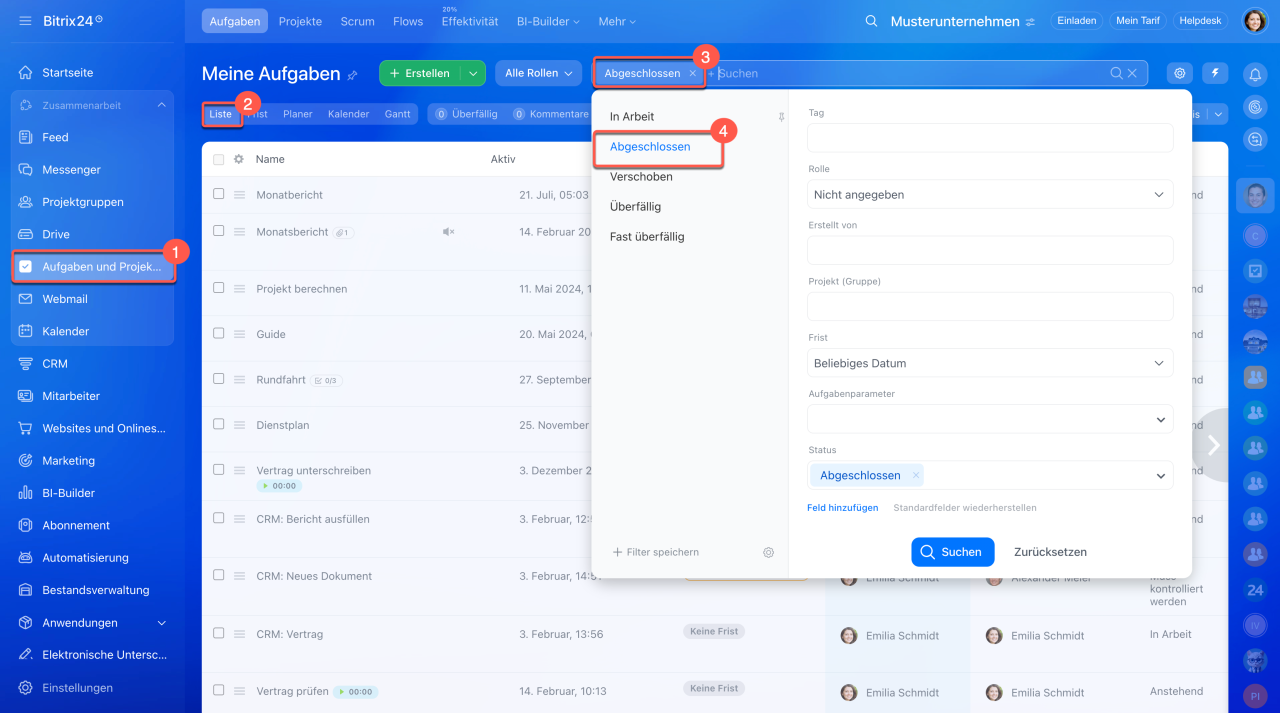Click Filter speichern

[x=656, y=552]
